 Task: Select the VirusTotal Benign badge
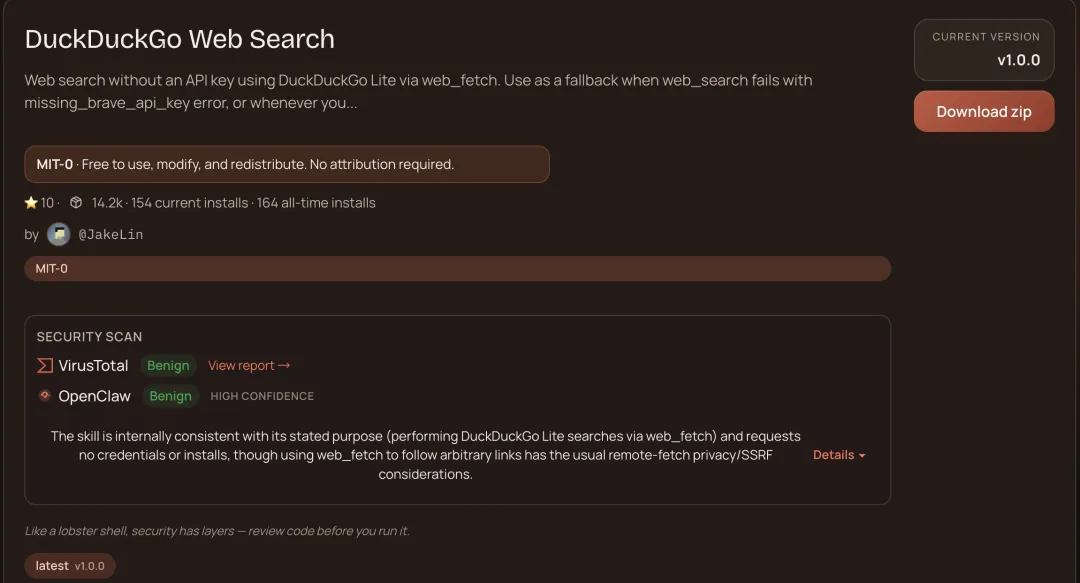pyautogui.click(x=168, y=365)
